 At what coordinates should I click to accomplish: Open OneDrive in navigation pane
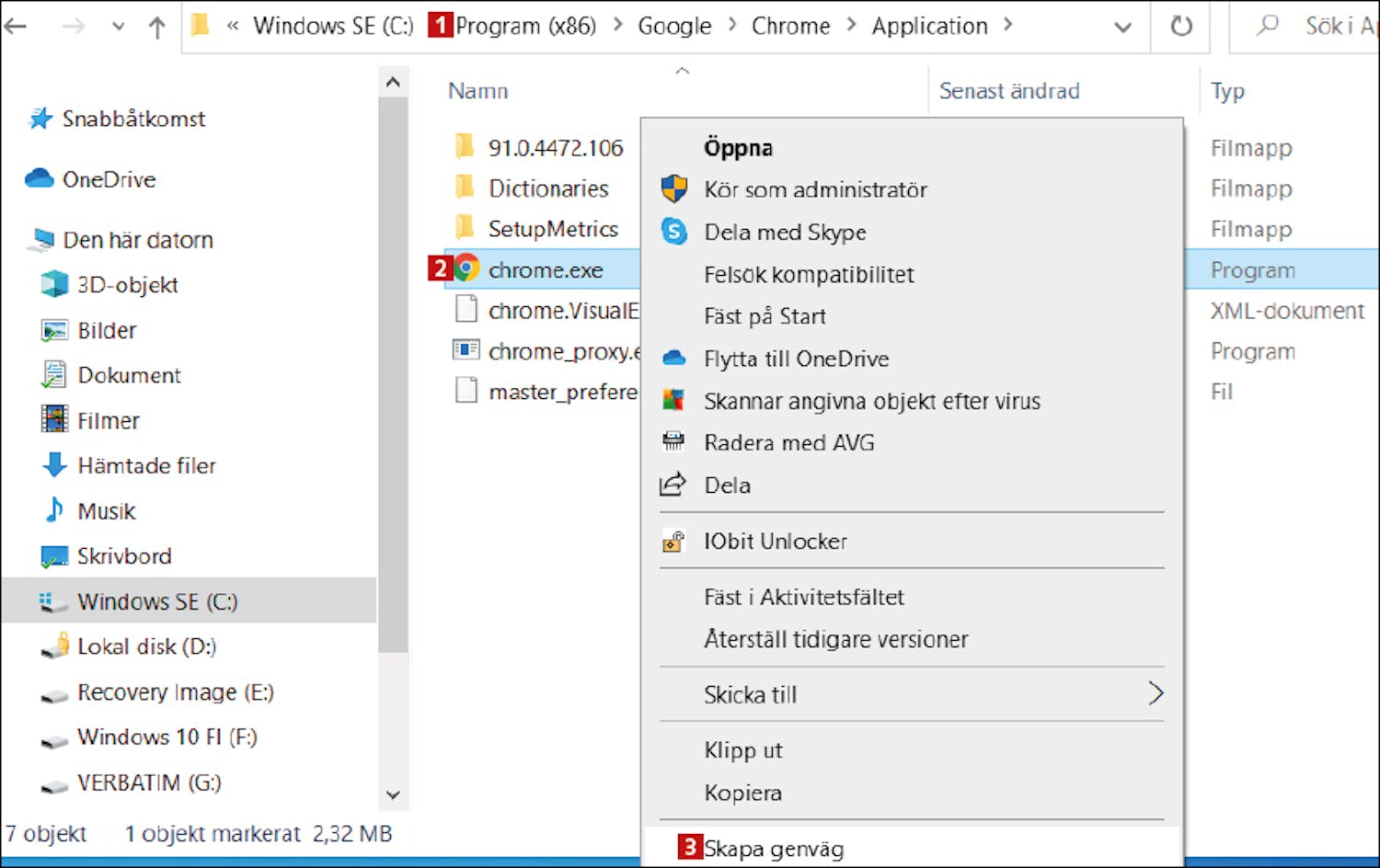pyautogui.click(x=91, y=179)
